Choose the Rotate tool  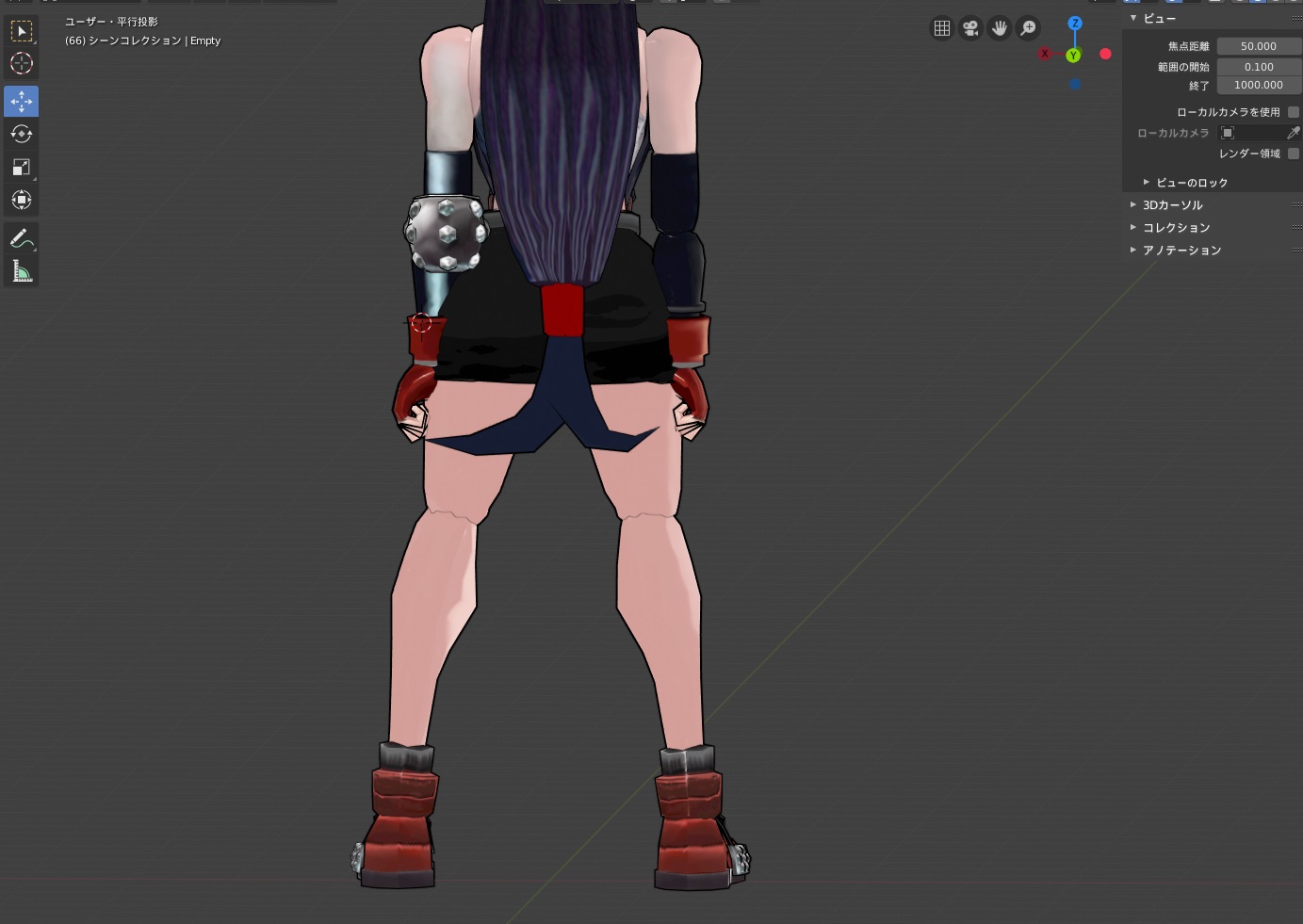22,134
